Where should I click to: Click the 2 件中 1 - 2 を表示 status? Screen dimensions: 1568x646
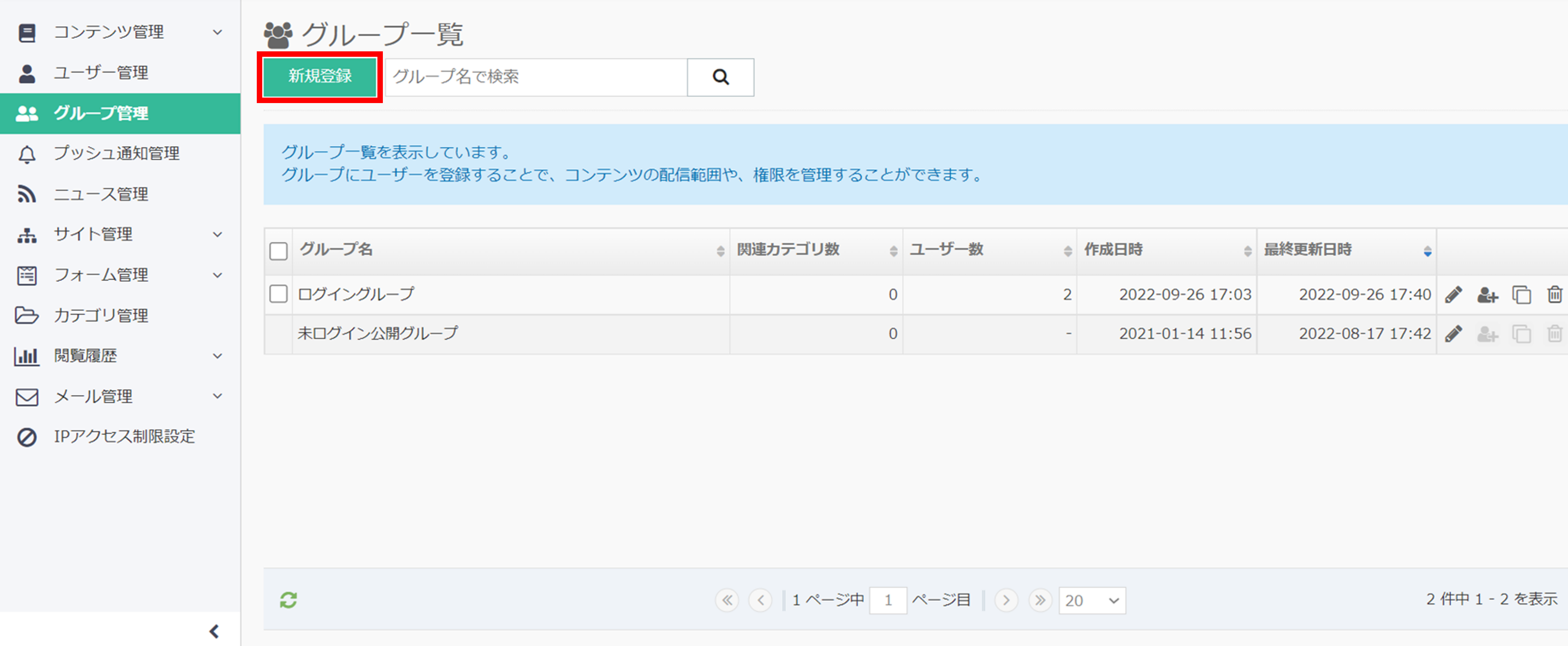pos(1491,599)
